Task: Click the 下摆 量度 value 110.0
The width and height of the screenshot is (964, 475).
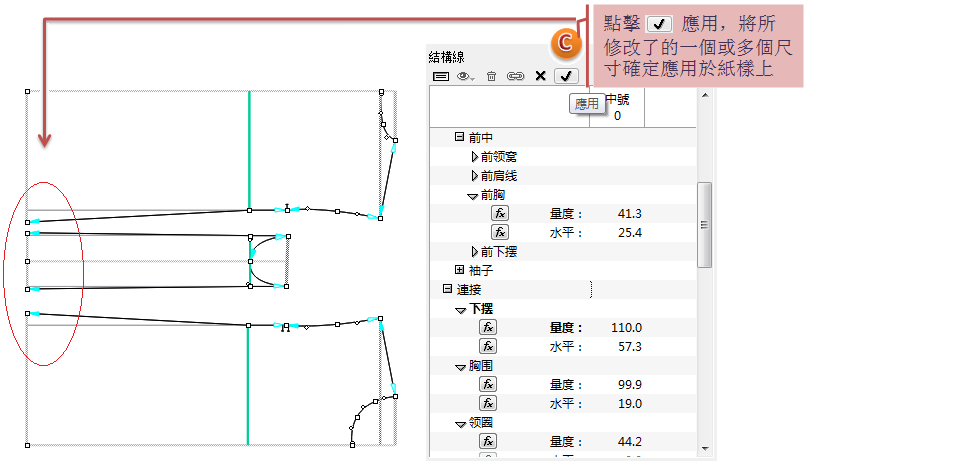Action: [x=626, y=328]
